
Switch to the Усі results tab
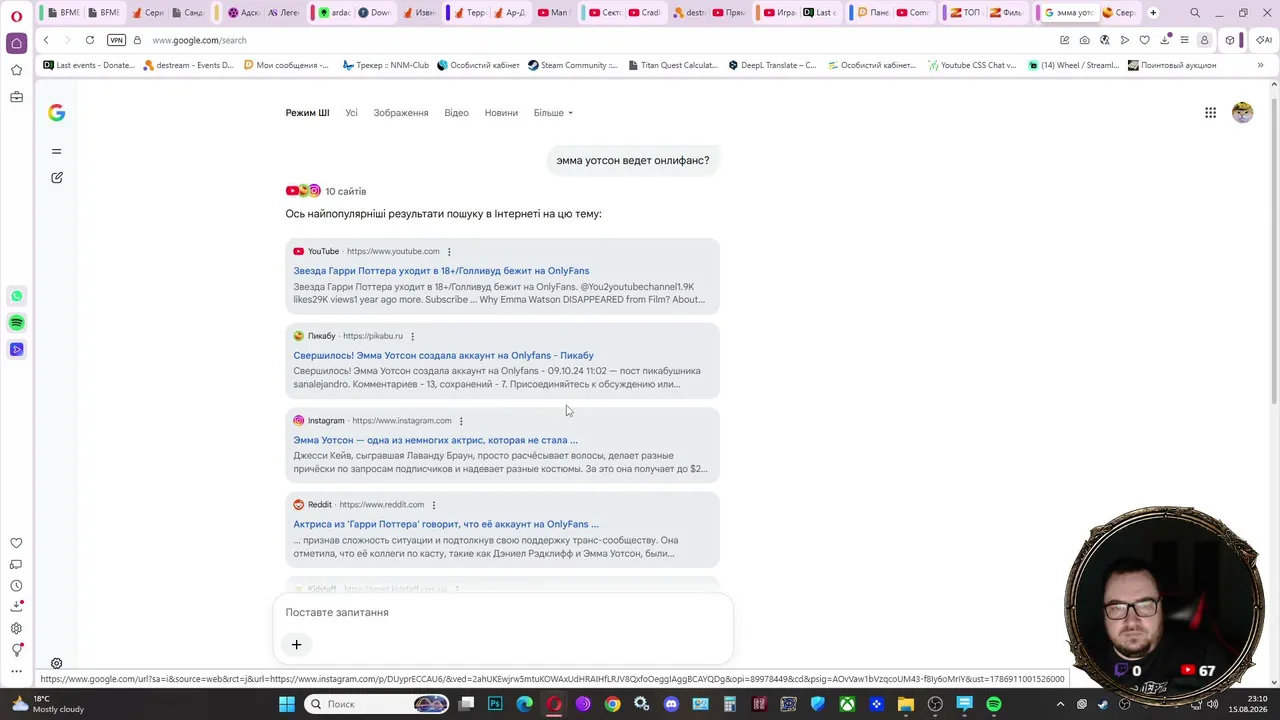(x=351, y=113)
